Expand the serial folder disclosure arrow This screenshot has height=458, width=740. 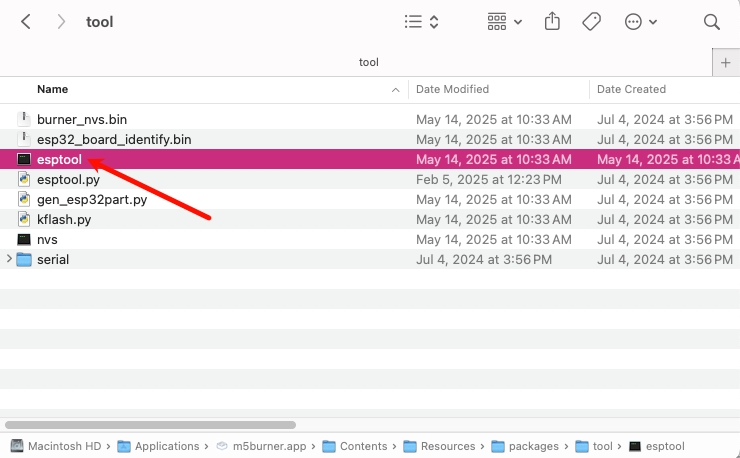8,259
